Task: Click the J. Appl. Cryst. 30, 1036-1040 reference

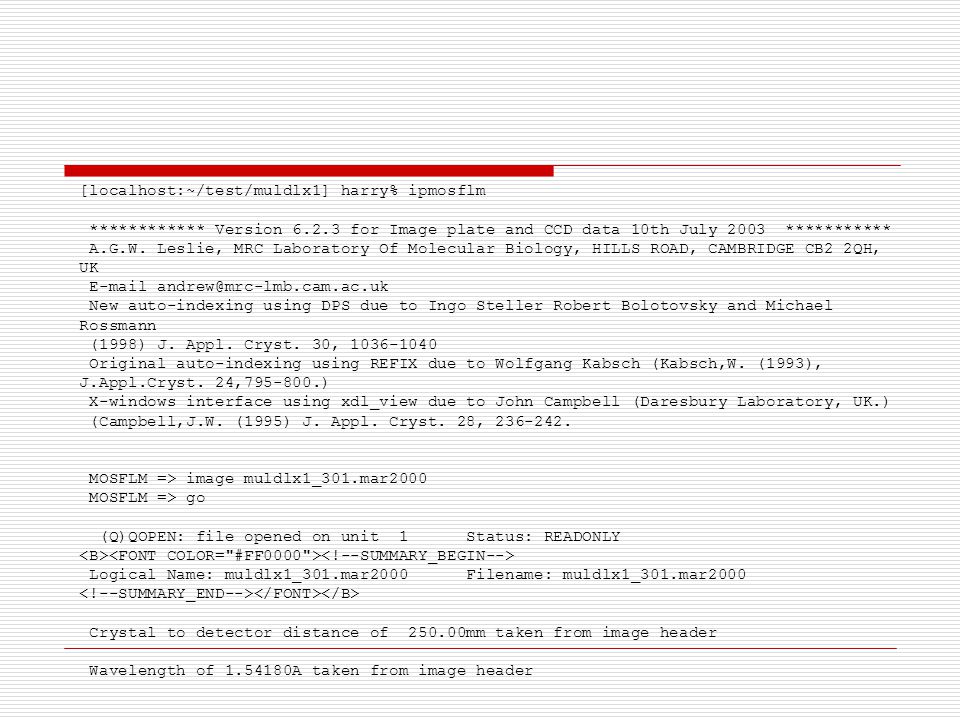Action: tap(264, 345)
